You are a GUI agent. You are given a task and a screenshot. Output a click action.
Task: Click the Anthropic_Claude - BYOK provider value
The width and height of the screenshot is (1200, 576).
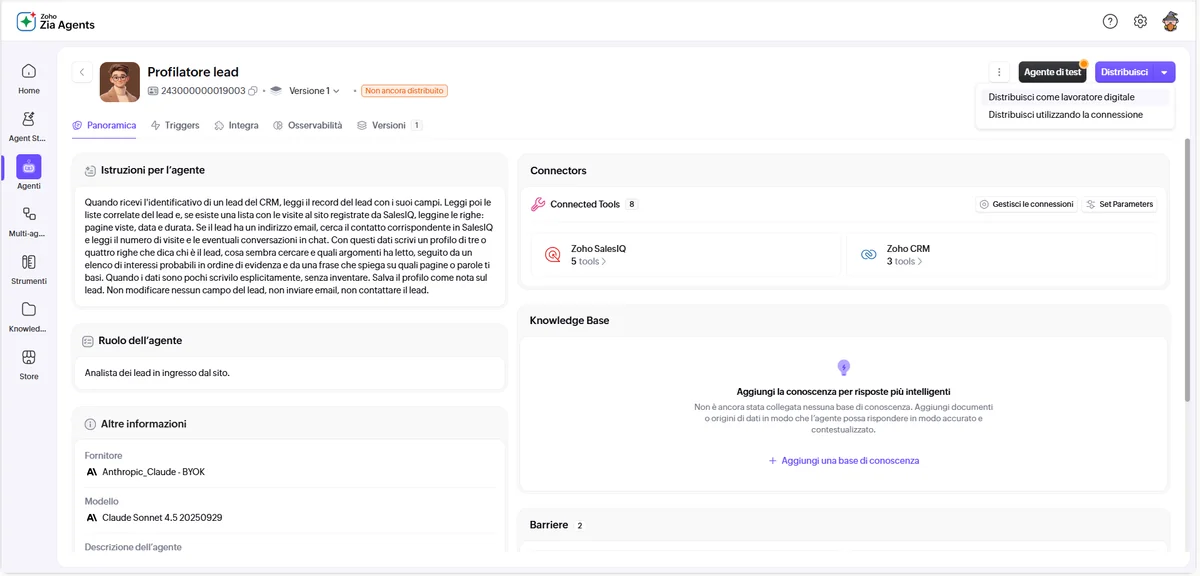[x=153, y=471]
